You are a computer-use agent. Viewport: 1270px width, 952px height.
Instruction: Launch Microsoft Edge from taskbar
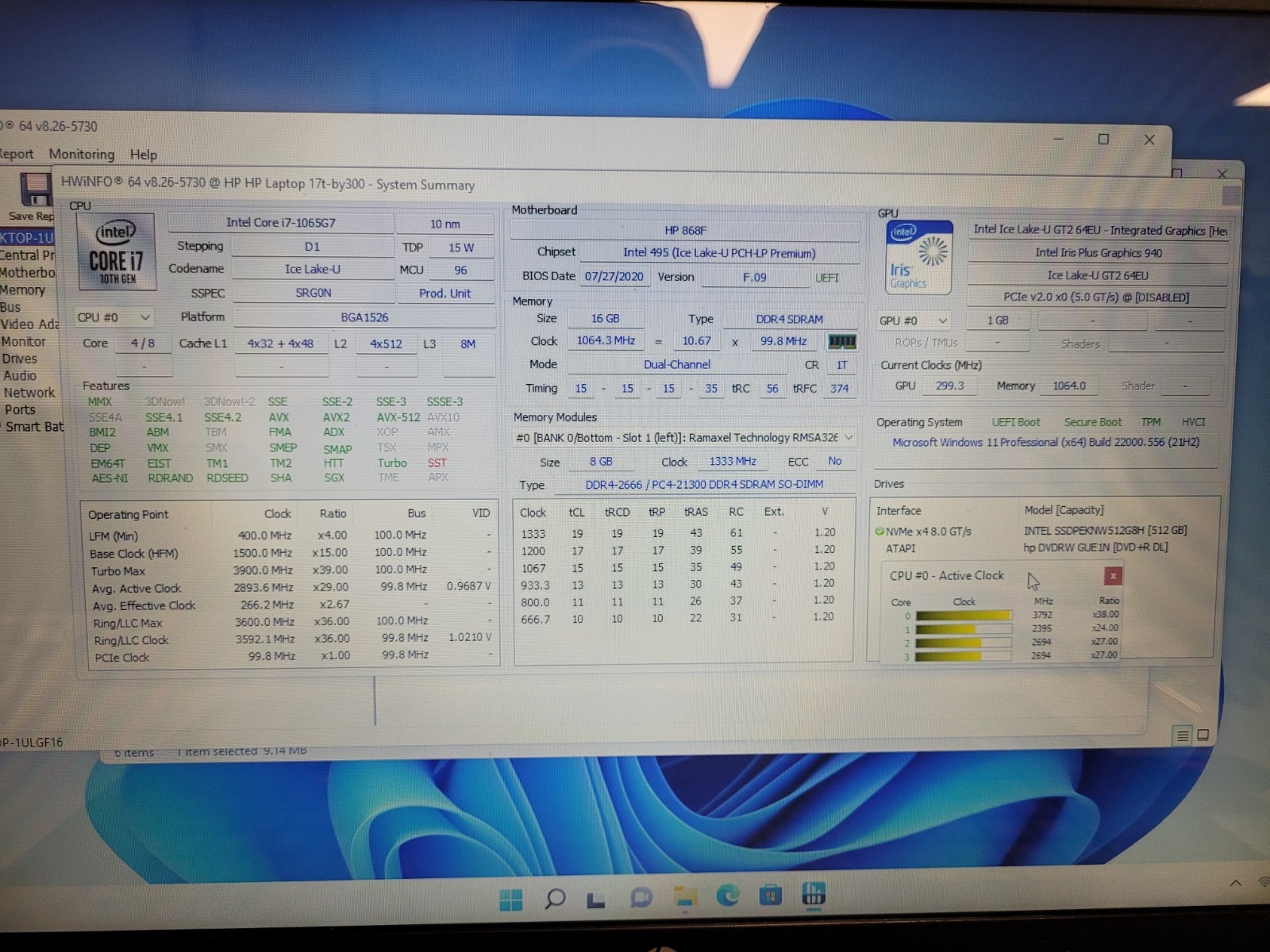728,896
